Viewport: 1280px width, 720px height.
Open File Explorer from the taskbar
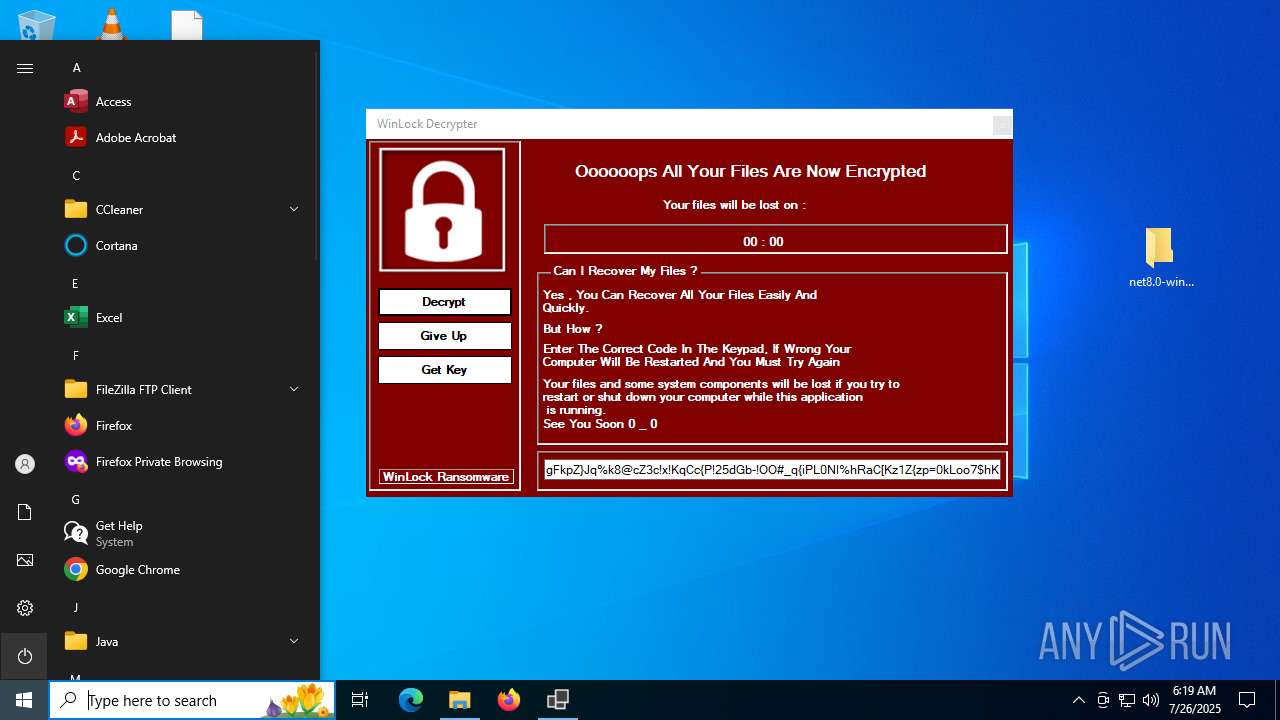pyautogui.click(x=459, y=700)
